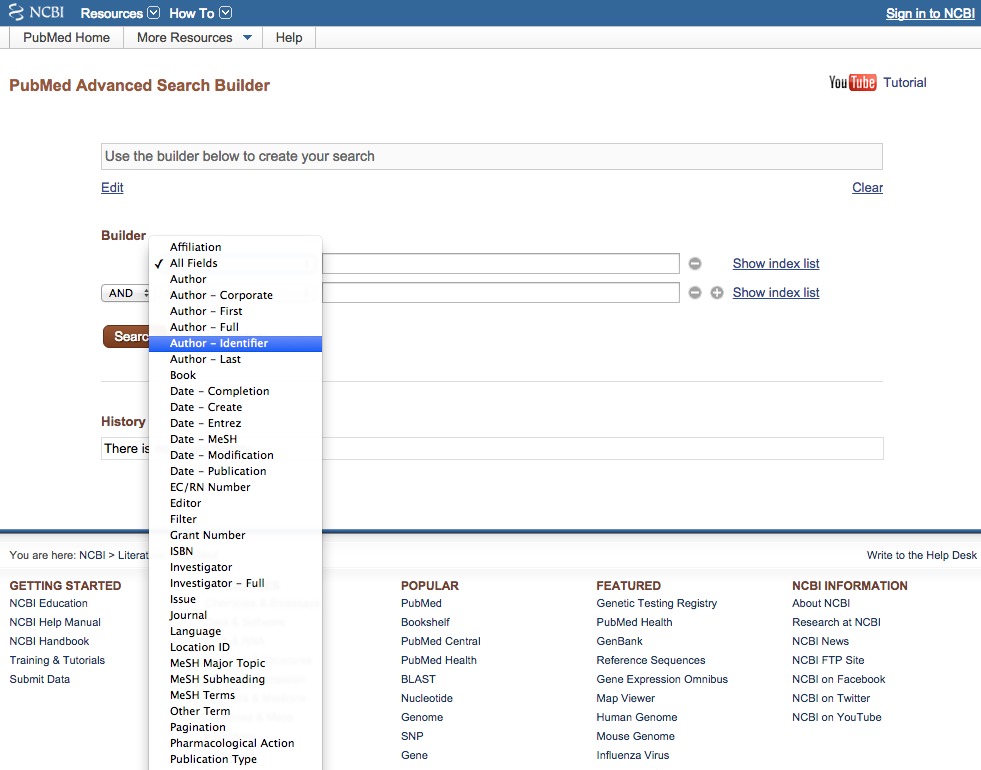Select Publication Type option
The width and height of the screenshot is (981, 770).
point(235,759)
